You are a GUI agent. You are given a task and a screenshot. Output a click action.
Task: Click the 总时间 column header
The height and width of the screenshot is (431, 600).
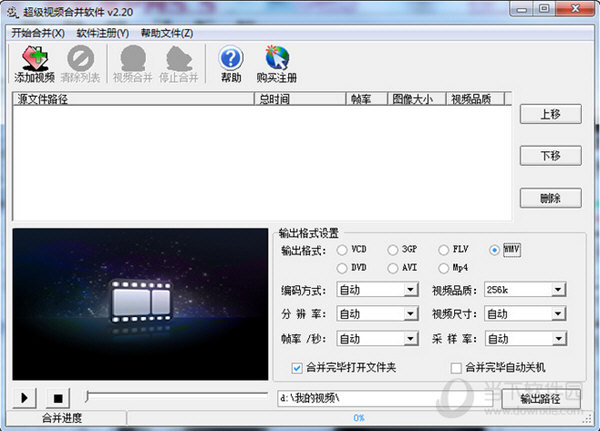pyautogui.click(x=300, y=99)
